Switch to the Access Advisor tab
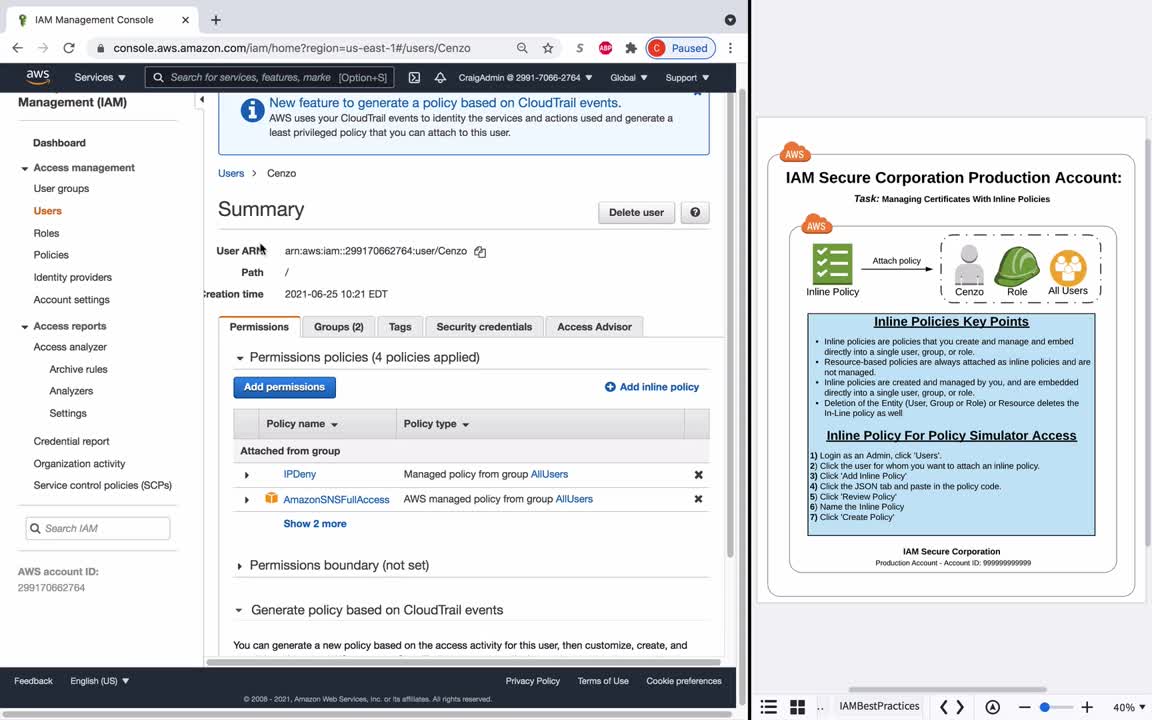This screenshot has width=1152, height=720. (594, 326)
